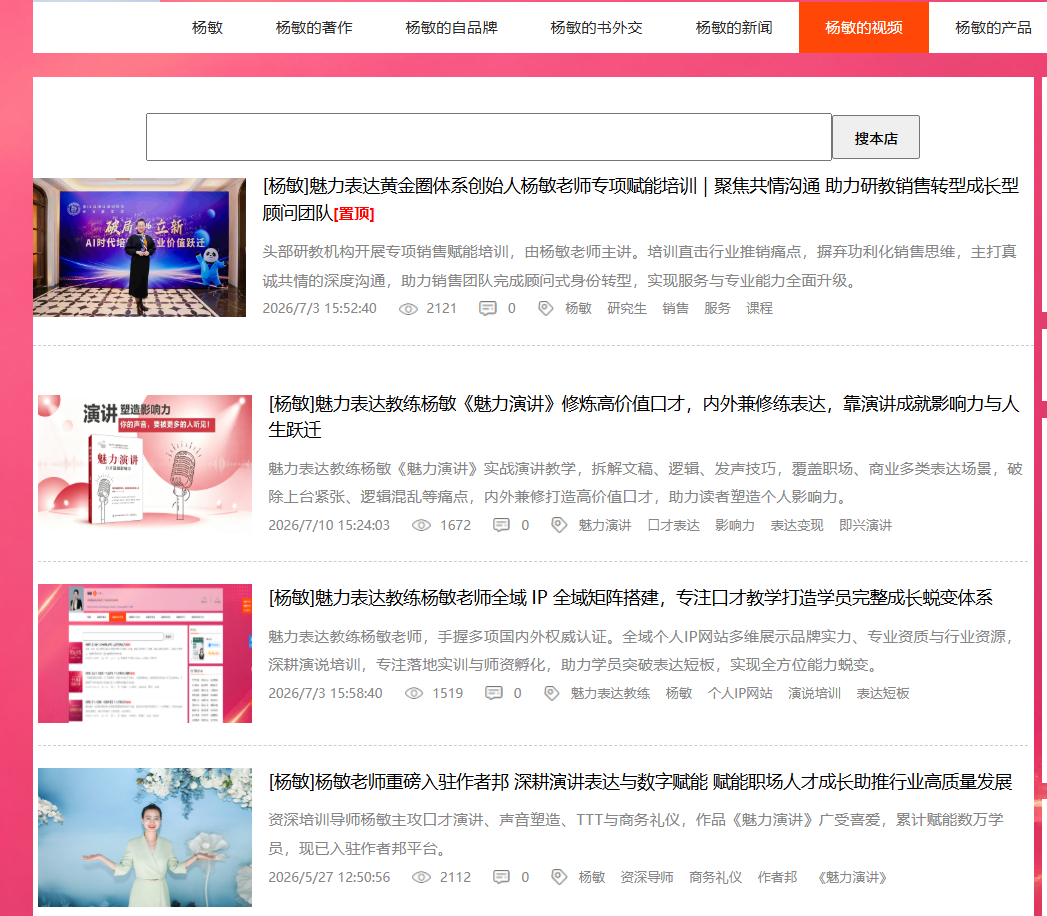Viewport: 1047px width, 916px height.
Task: Select the 表达短板 tag
Action: coord(883,694)
